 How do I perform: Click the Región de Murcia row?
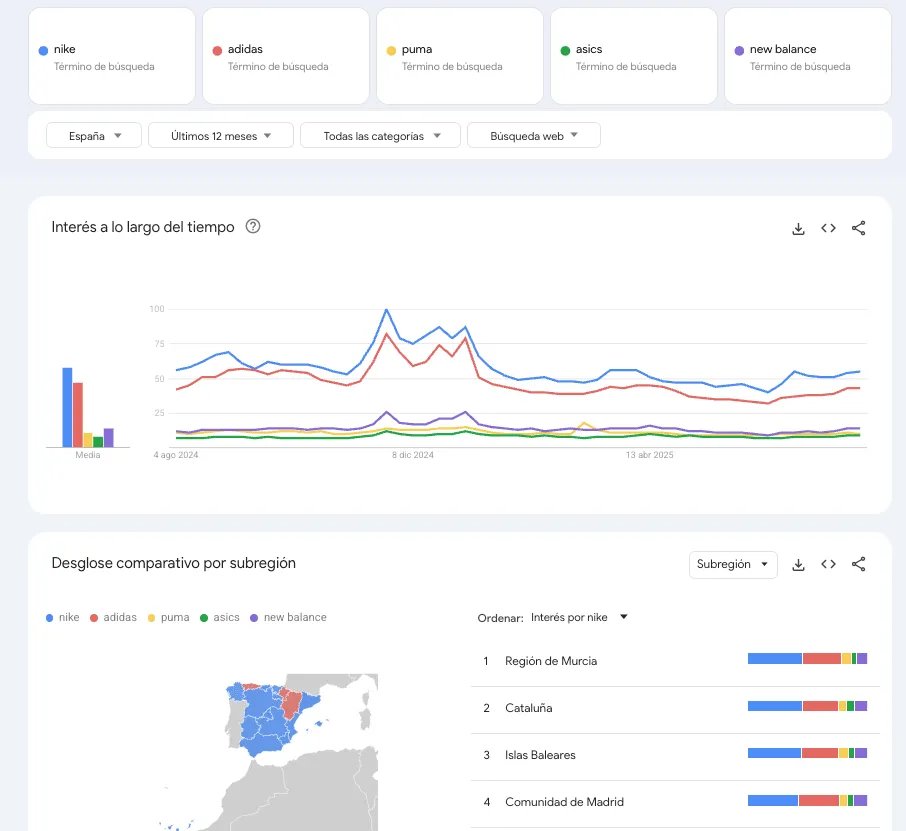tap(675, 661)
